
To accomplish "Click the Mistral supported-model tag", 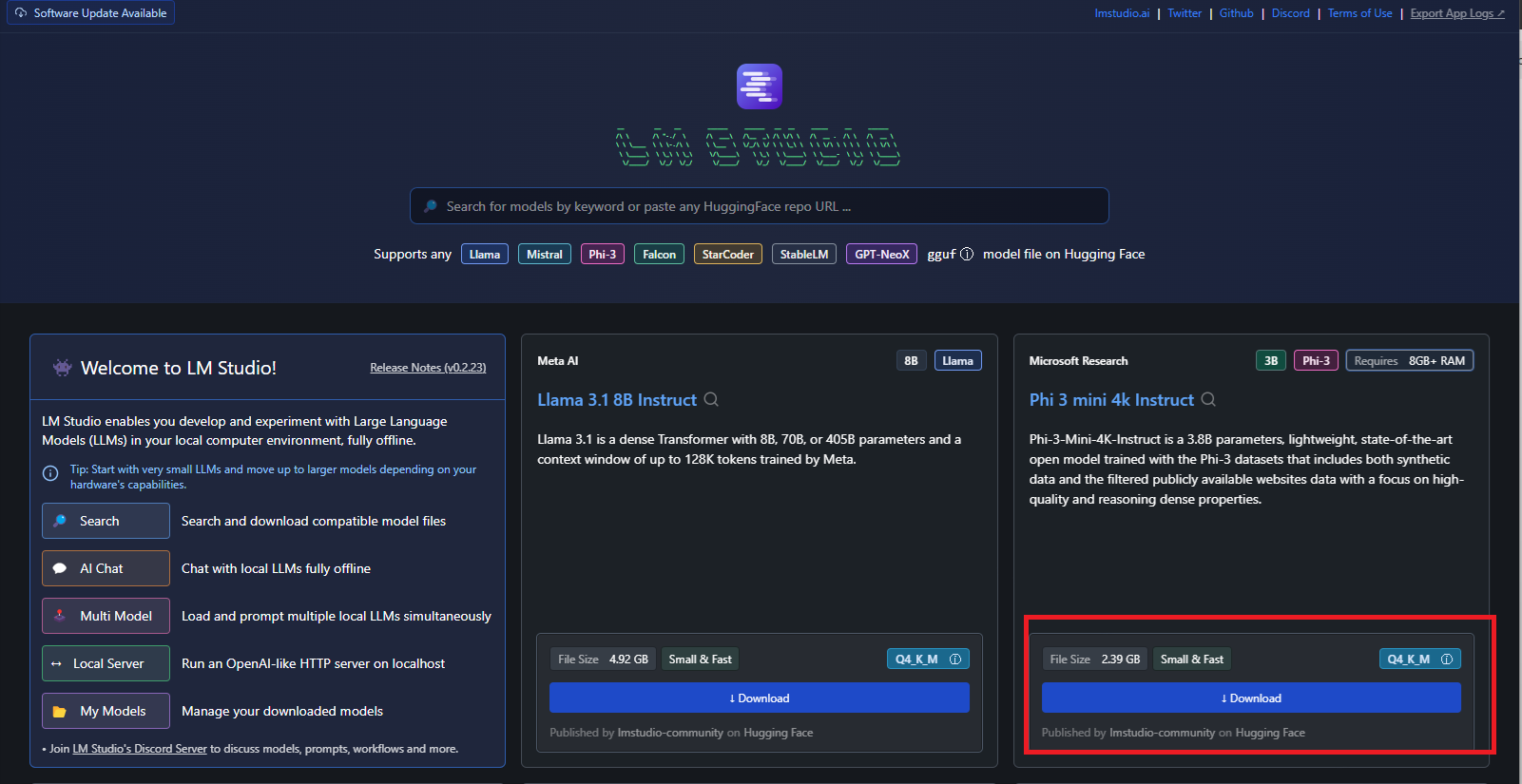I will [x=545, y=254].
